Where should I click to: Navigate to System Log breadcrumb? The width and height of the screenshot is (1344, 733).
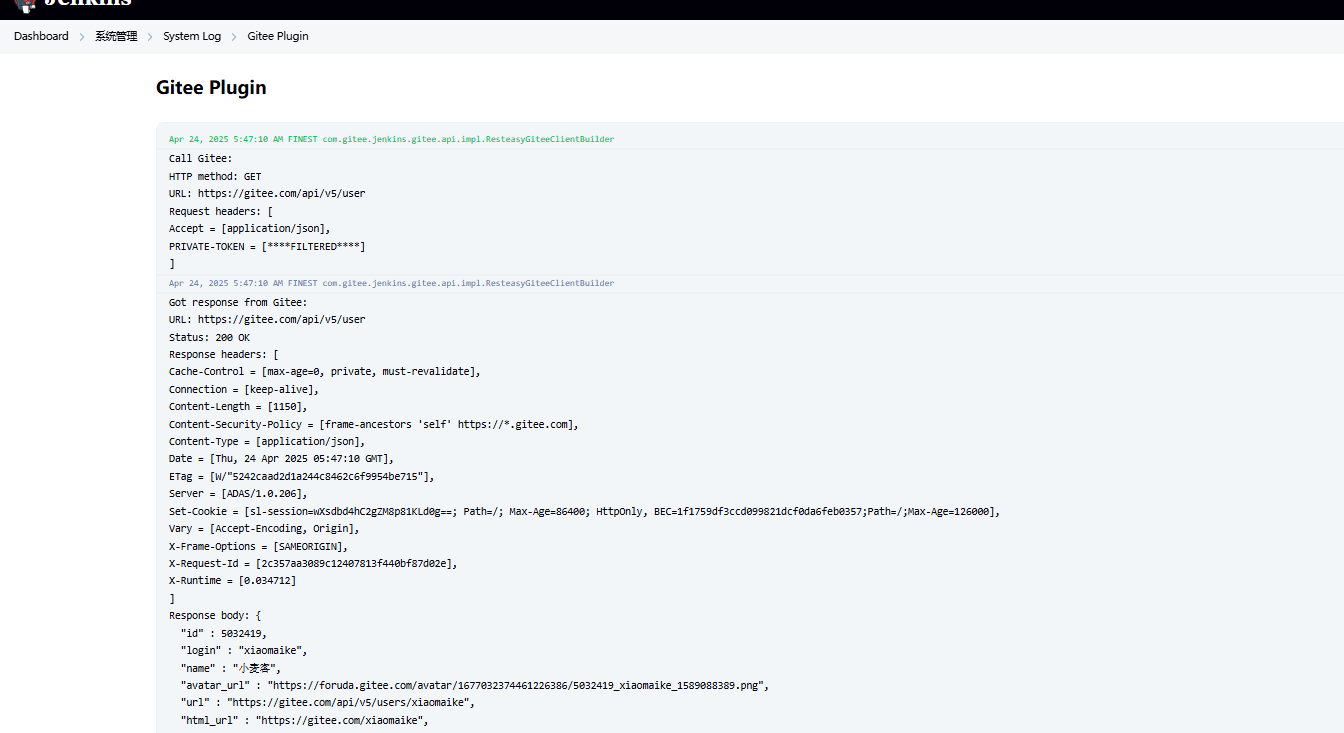192,36
